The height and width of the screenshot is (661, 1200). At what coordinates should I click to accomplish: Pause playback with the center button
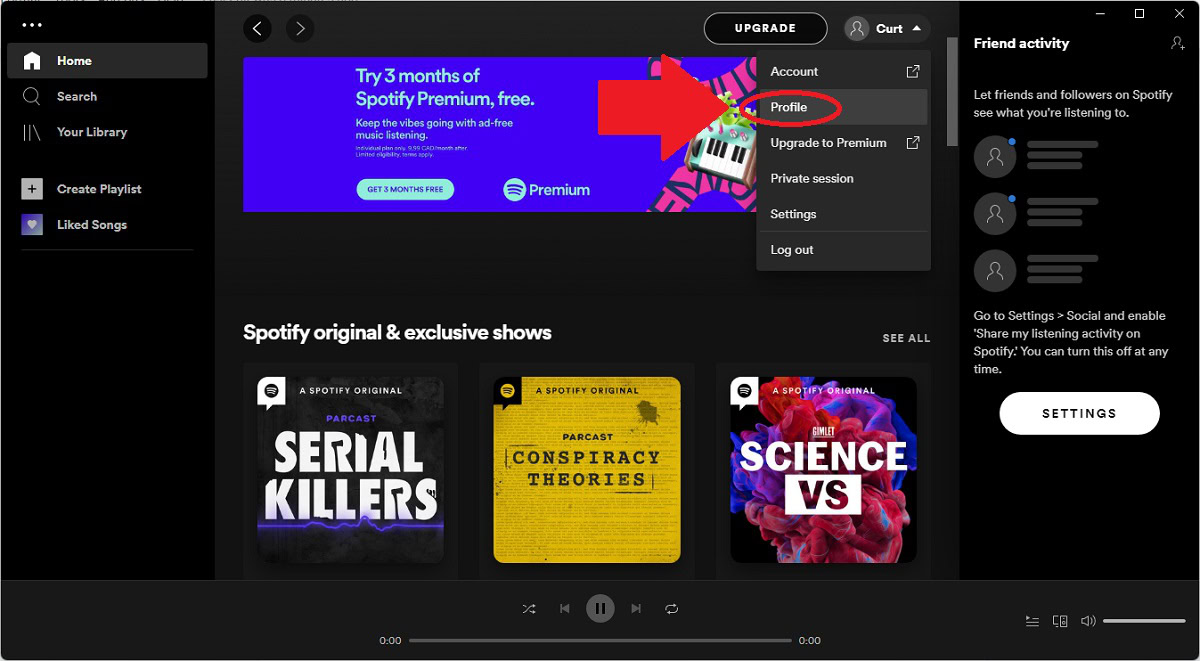600,608
